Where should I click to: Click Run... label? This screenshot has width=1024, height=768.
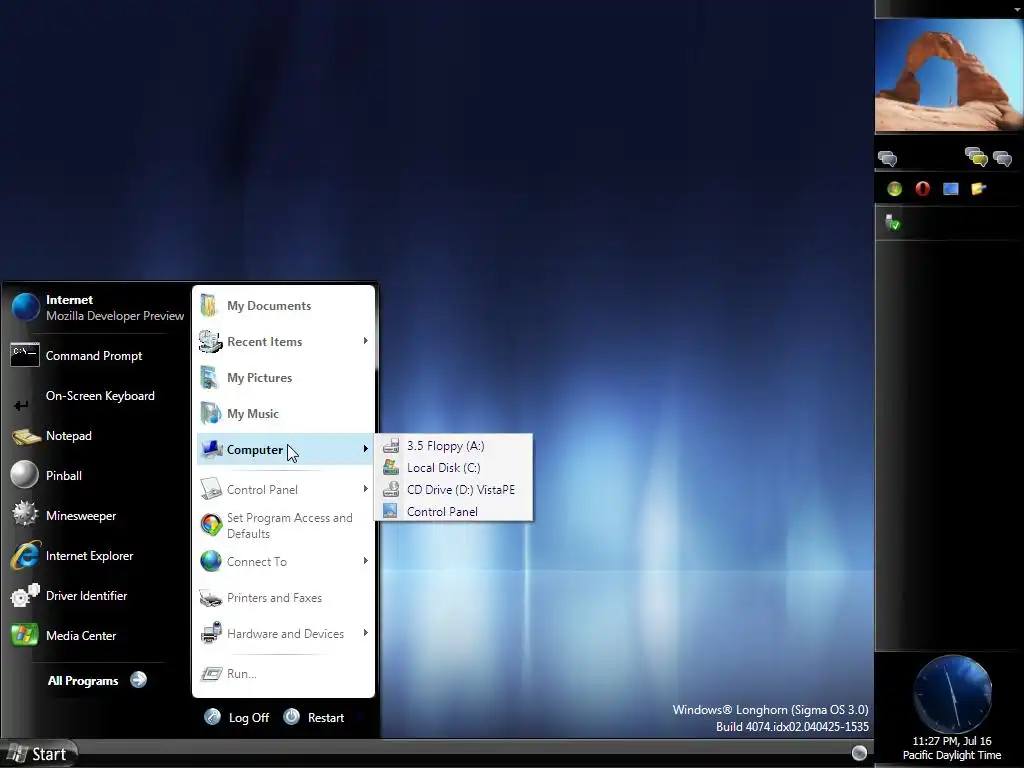pyautogui.click(x=242, y=674)
